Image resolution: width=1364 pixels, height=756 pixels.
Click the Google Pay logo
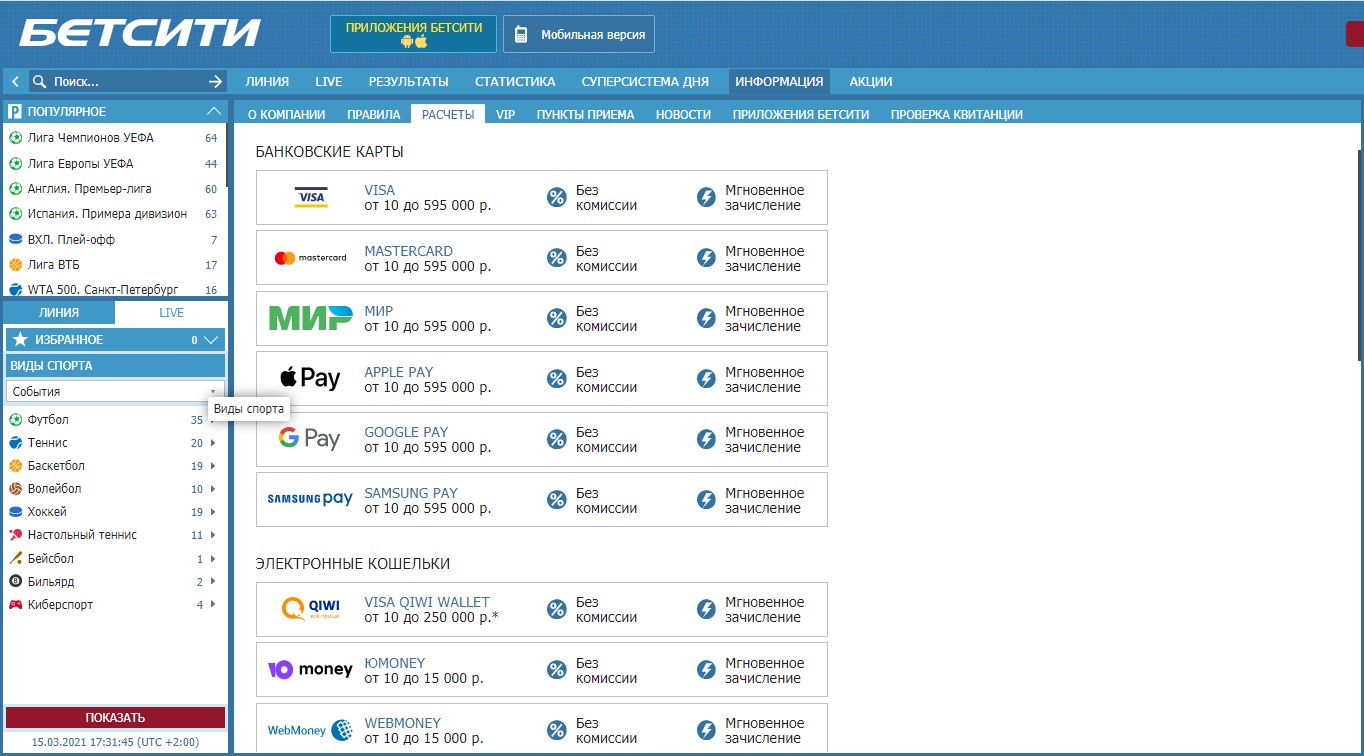point(311,439)
